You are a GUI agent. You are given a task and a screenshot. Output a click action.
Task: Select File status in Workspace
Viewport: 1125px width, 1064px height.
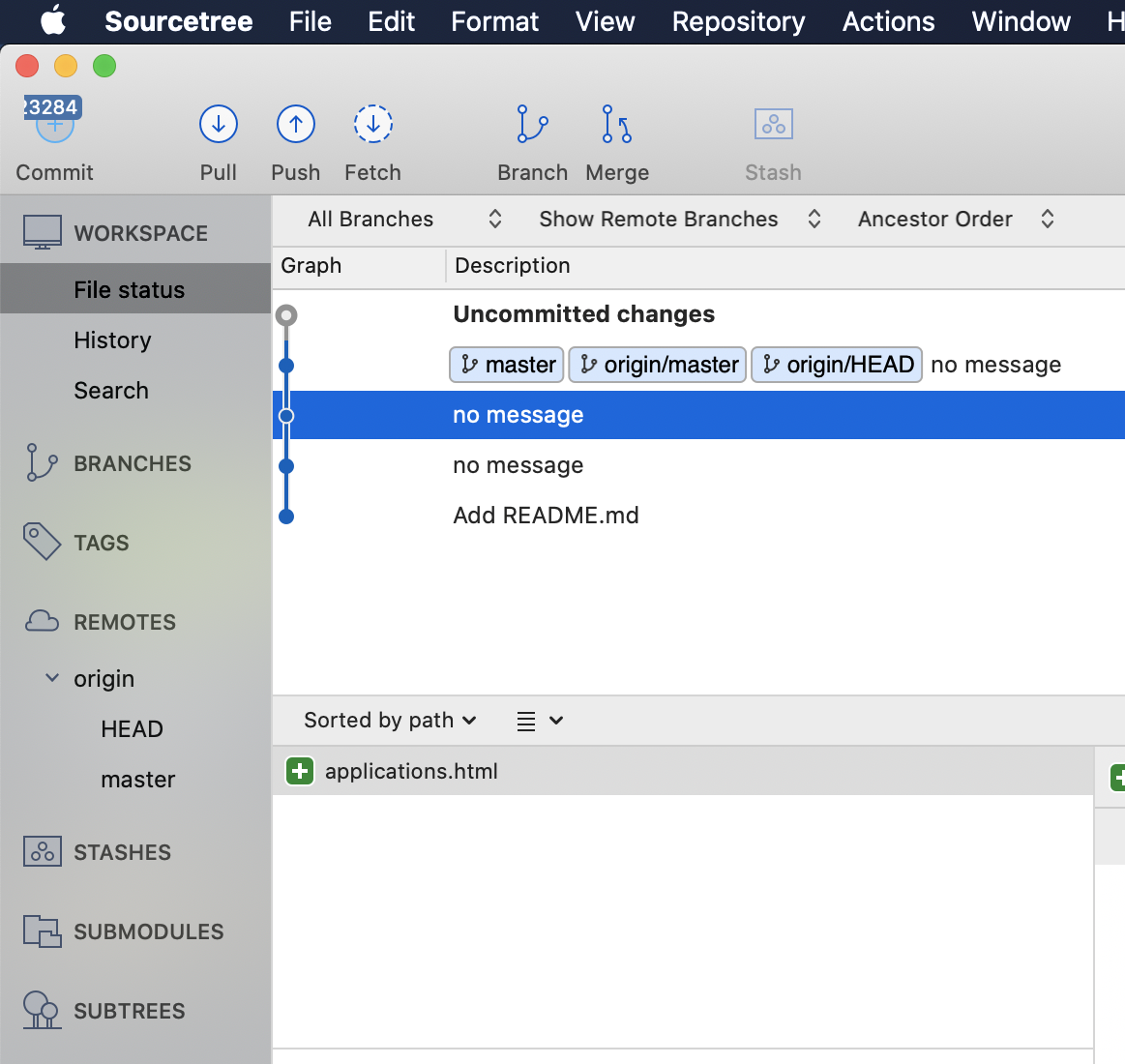pyautogui.click(x=135, y=288)
